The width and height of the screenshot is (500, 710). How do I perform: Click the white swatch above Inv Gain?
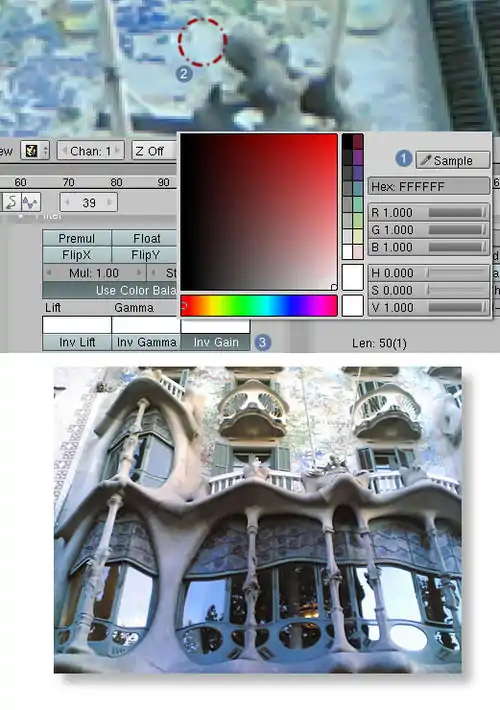216,326
